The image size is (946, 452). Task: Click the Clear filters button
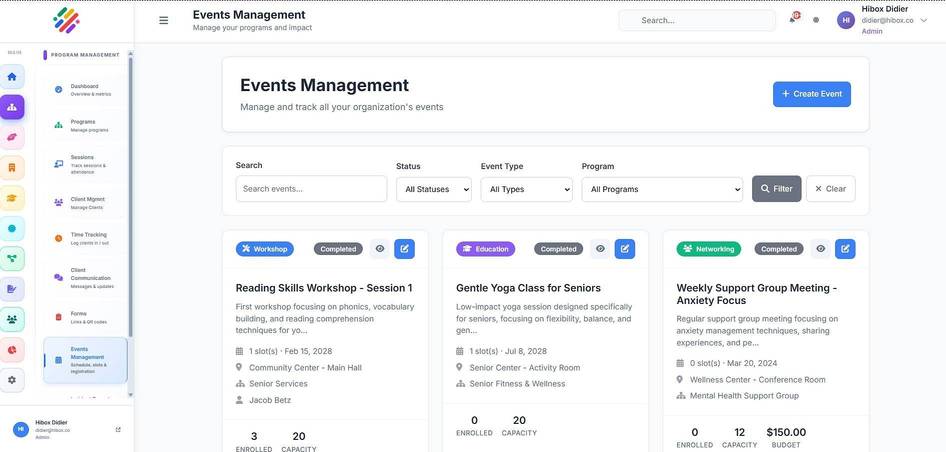[830, 188]
